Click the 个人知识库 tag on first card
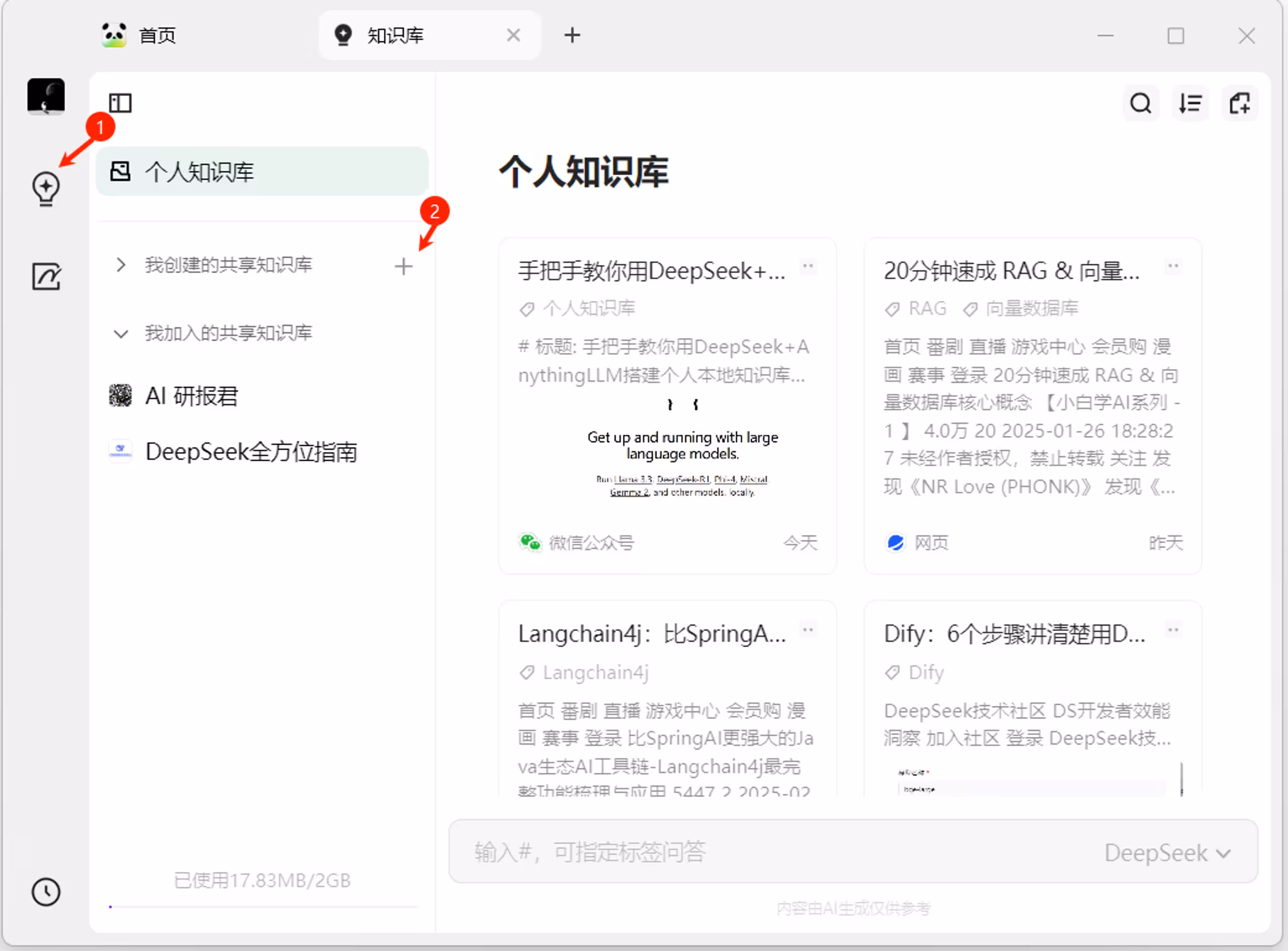Viewport: 1288px width, 951px height. (x=577, y=308)
